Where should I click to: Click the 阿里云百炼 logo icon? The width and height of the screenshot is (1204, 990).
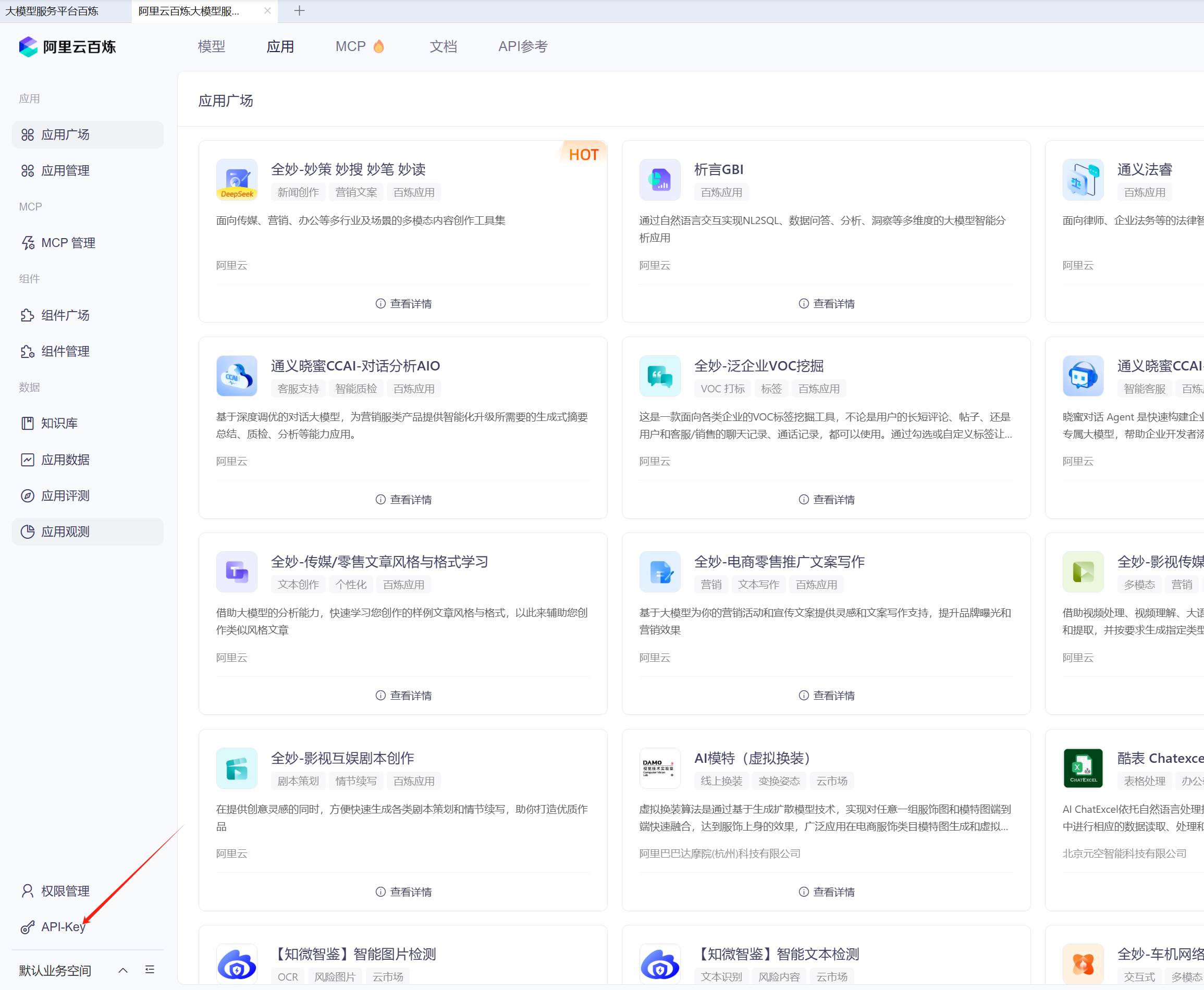(28, 47)
